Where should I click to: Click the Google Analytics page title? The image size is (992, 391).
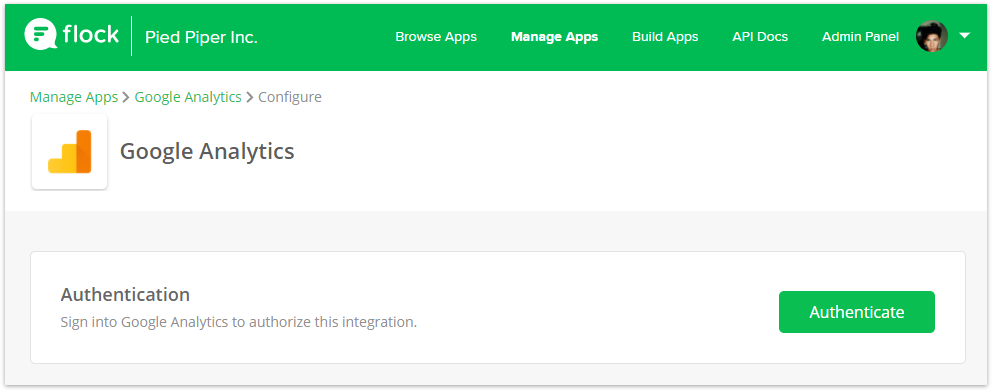207,151
